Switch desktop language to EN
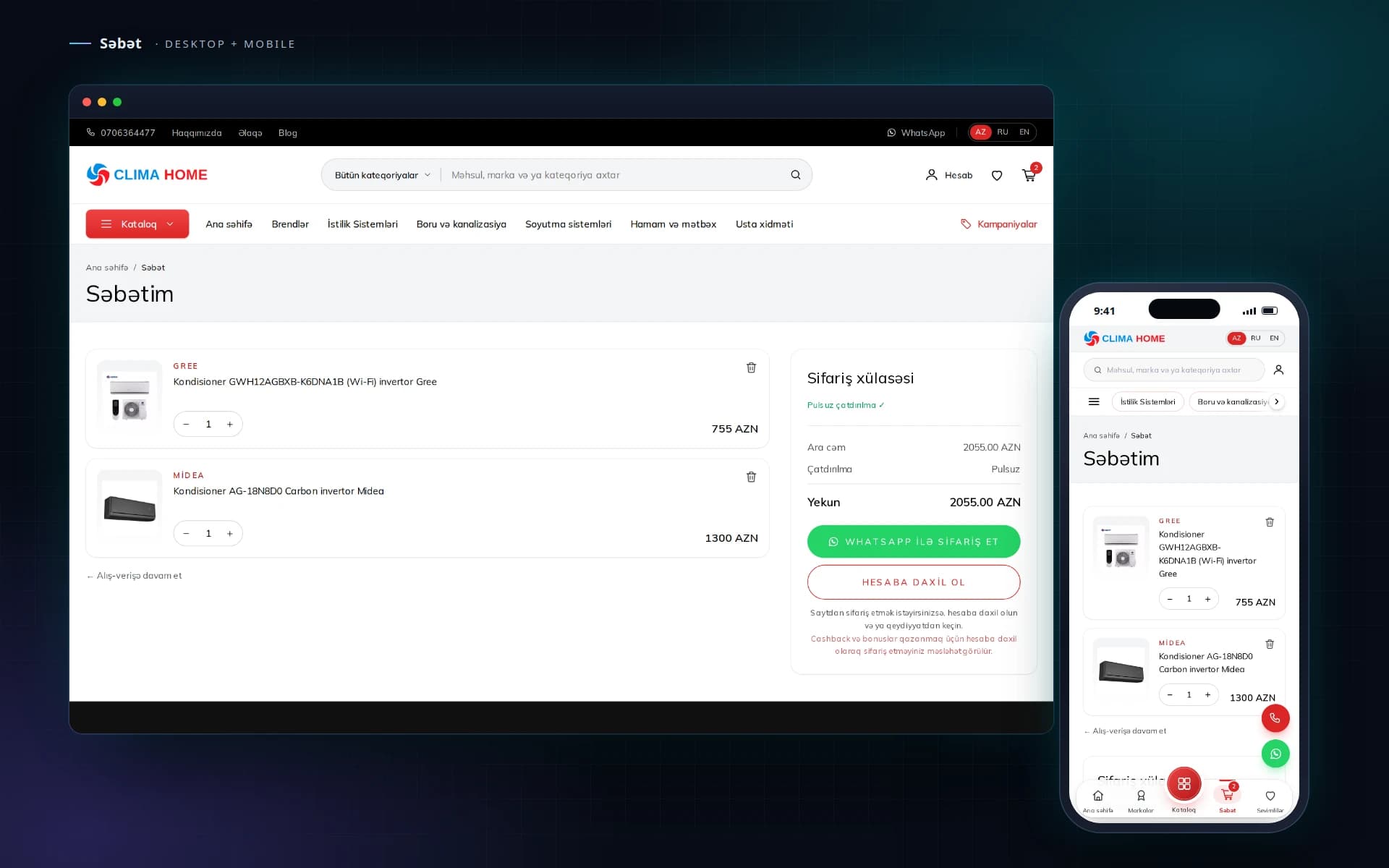Viewport: 1389px width, 868px height. pyautogui.click(x=1024, y=132)
